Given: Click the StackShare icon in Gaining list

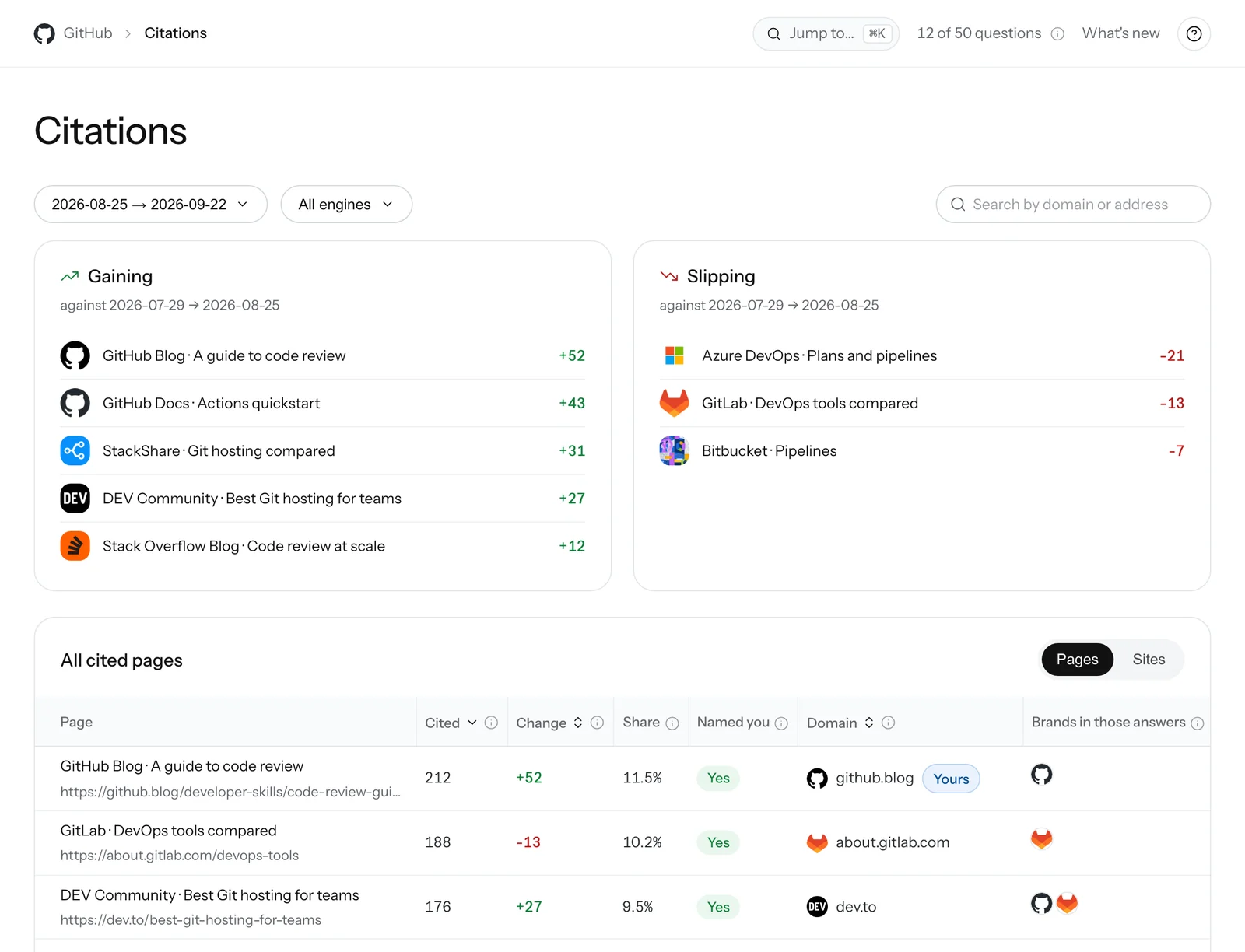Looking at the screenshot, I should (75, 450).
